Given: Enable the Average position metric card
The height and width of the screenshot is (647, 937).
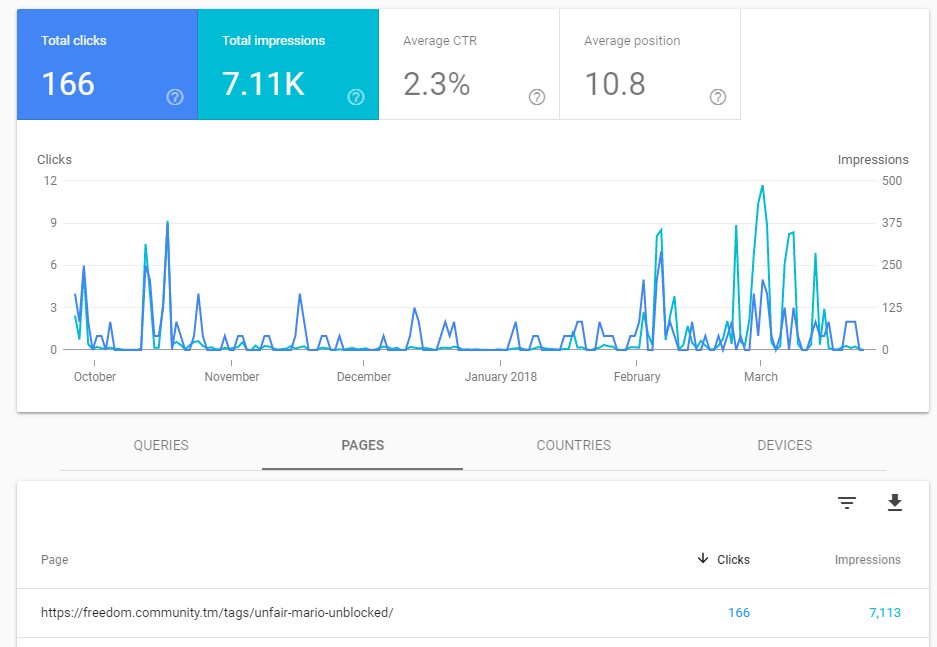Looking at the screenshot, I should pos(650,65).
